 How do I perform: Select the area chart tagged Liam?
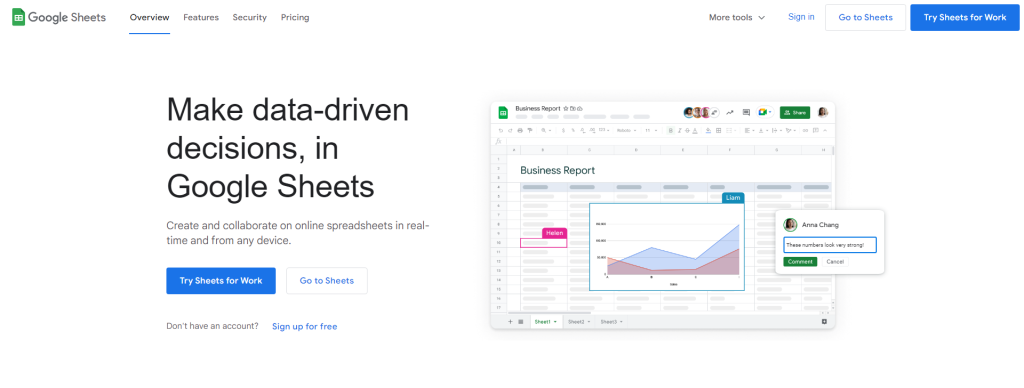point(667,247)
